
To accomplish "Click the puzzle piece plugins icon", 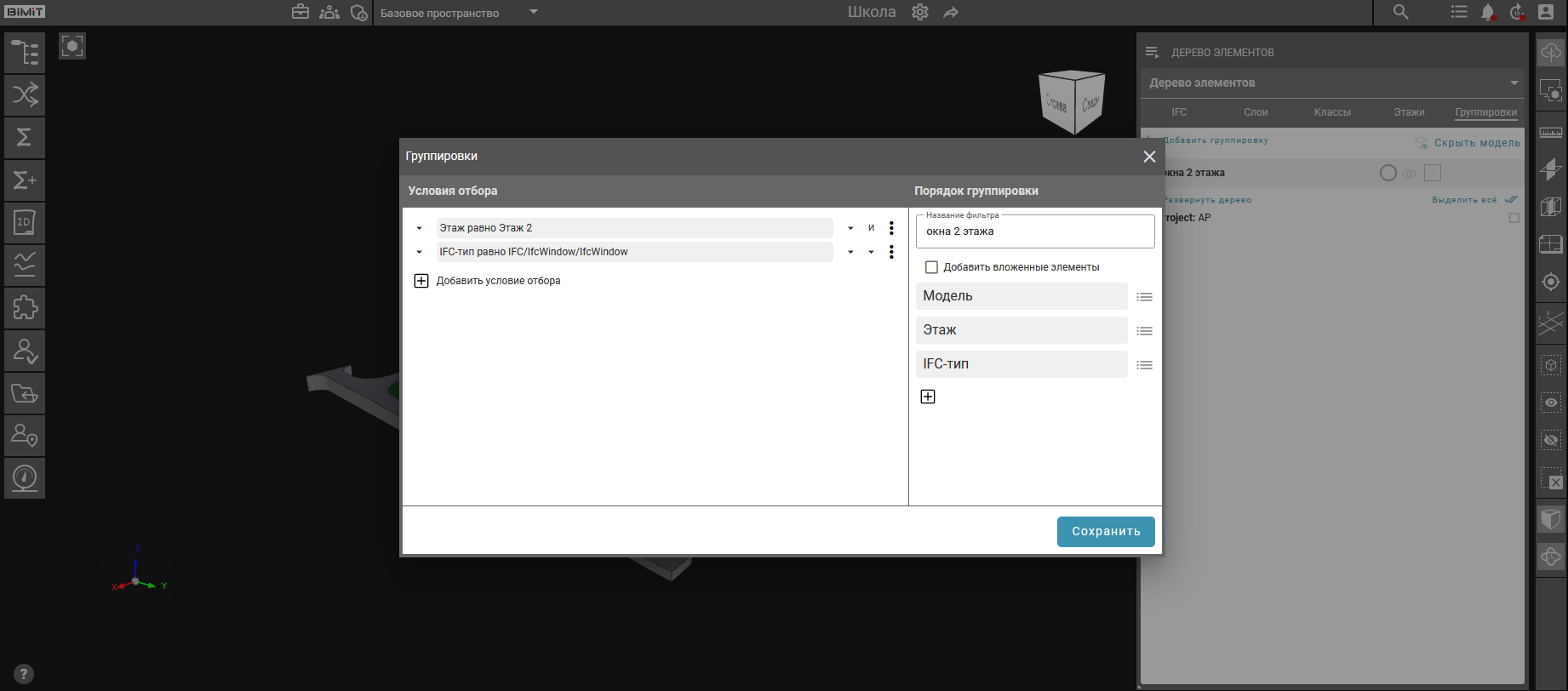I will (x=25, y=308).
